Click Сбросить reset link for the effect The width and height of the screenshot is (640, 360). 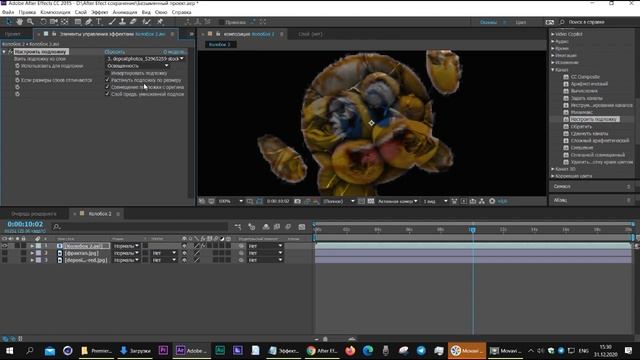pyautogui.click(x=115, y=52)
